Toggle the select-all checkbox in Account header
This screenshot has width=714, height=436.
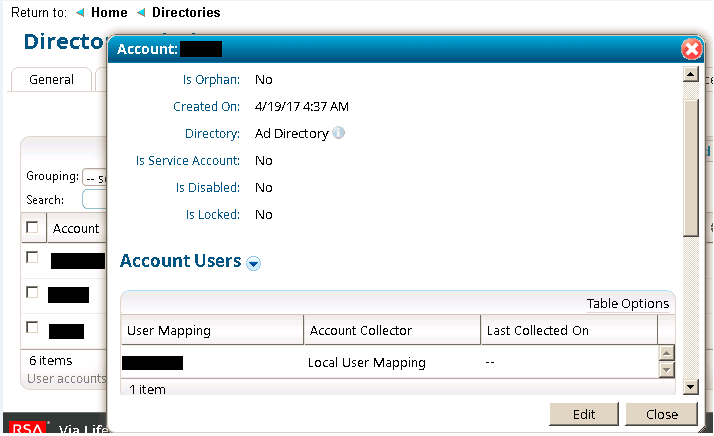point(32,228)
